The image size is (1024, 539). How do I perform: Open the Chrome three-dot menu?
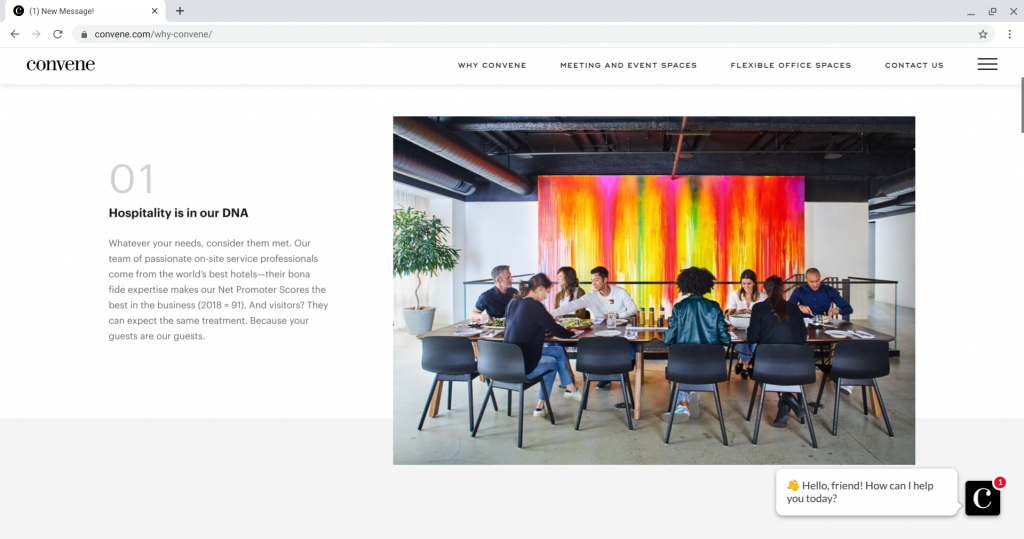pyautogui.click(x=1010, y=34)
